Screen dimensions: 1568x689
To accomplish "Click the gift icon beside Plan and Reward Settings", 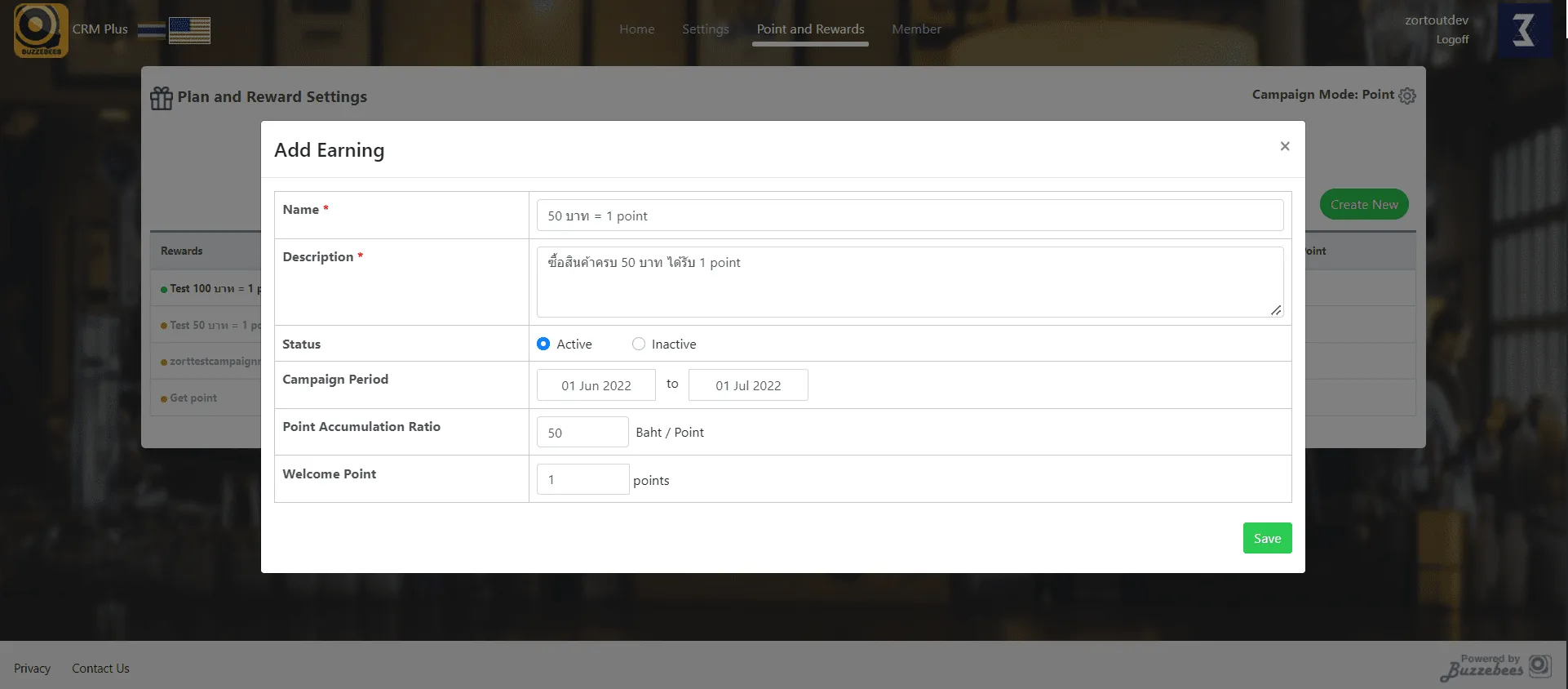I will pos(162,98).
